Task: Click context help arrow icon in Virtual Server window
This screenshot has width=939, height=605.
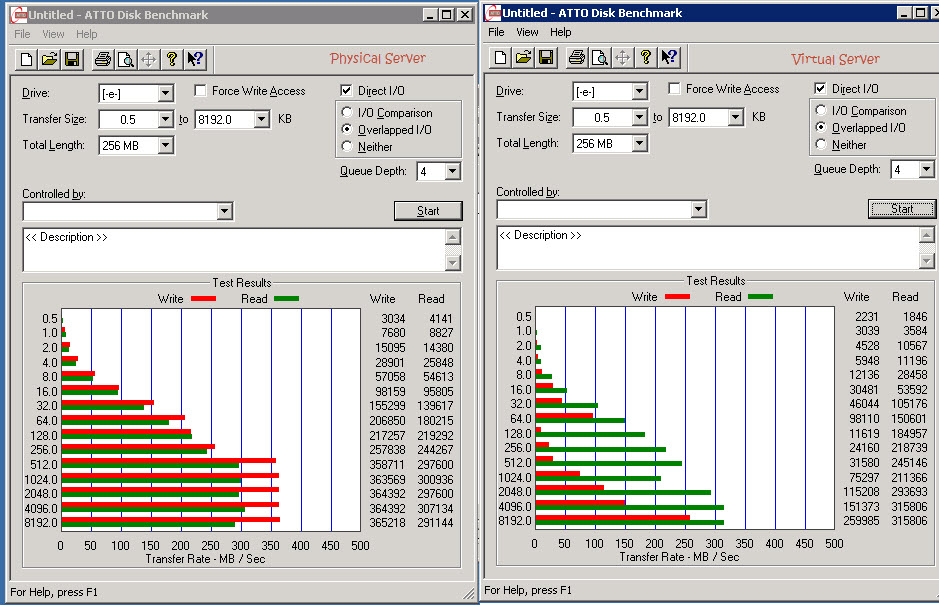Action: tap(669, 57)
